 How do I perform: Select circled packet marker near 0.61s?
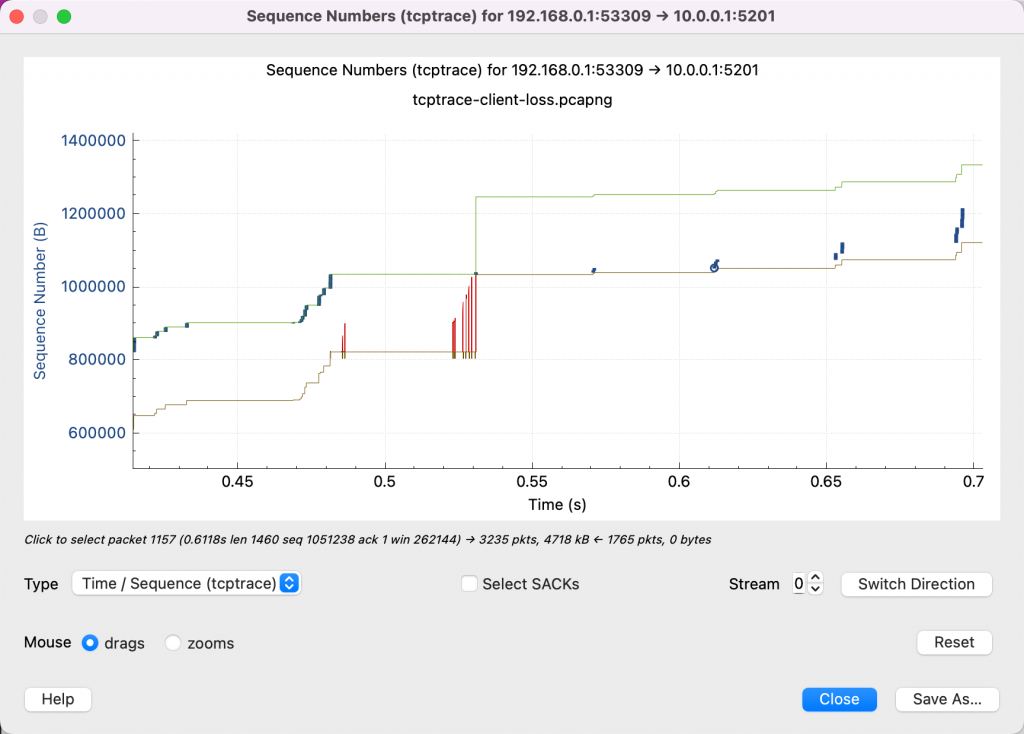click(714, 268)
